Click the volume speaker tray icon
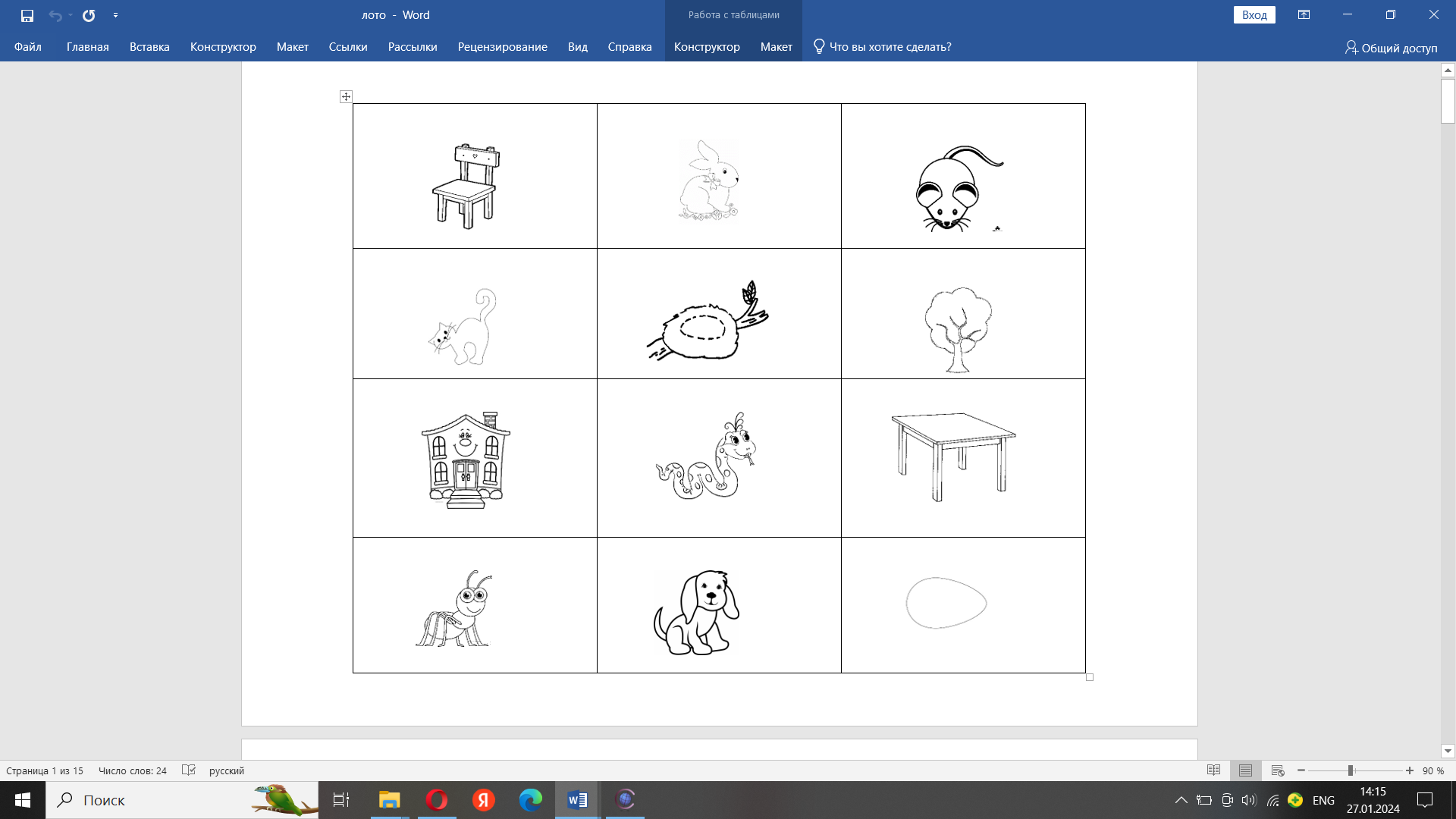1456x819 pixels. 1249,800
